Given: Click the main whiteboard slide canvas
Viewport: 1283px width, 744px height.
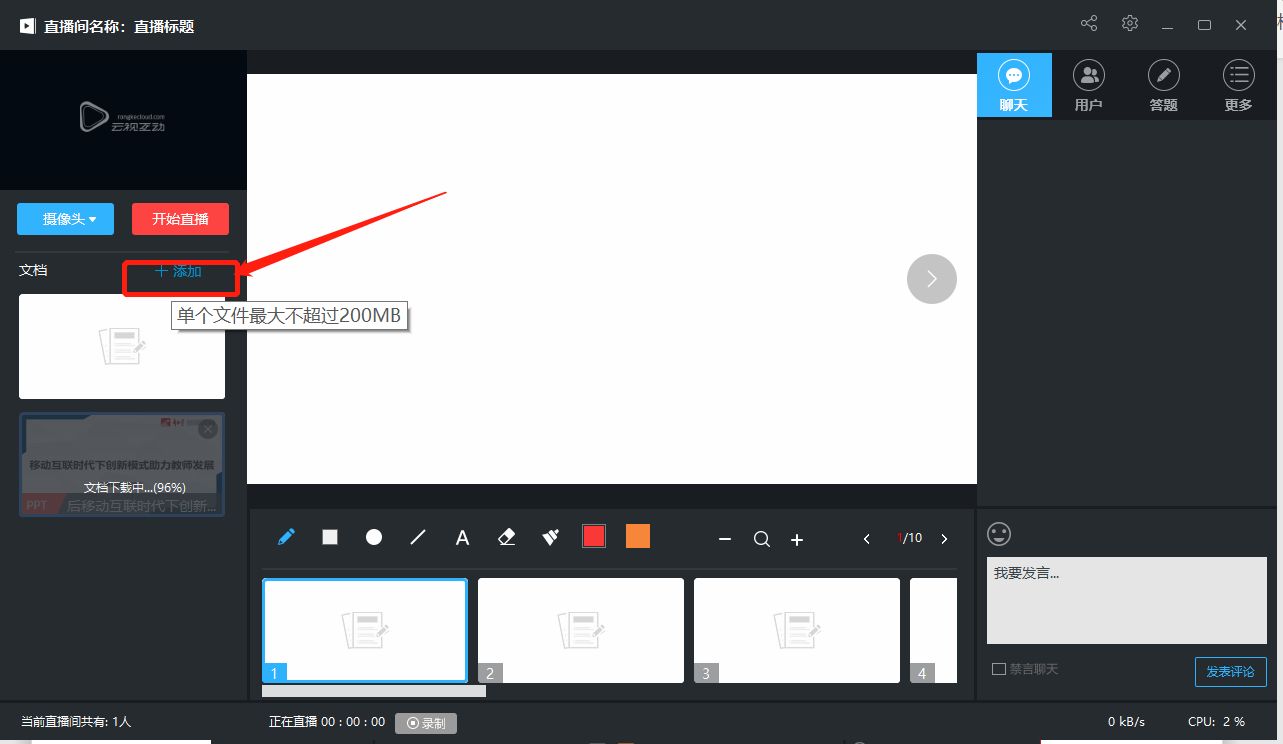Looking at the screenshot, I should pos(612,279).
